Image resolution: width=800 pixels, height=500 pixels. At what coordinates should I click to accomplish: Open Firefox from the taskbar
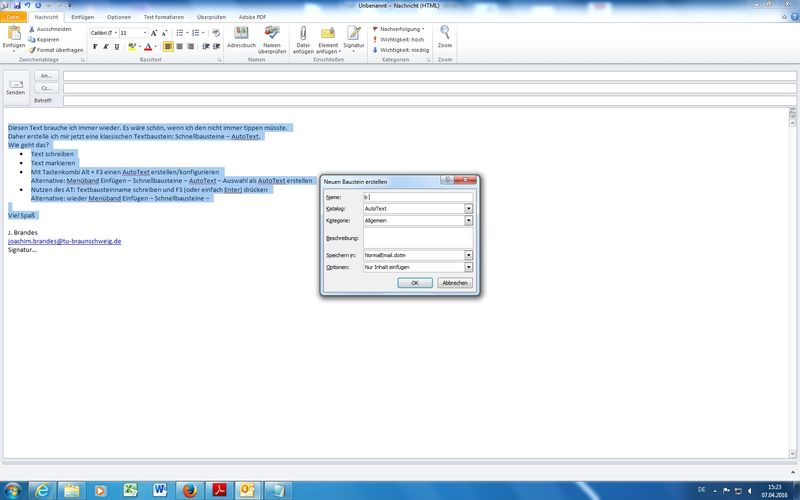pos(187,489)
